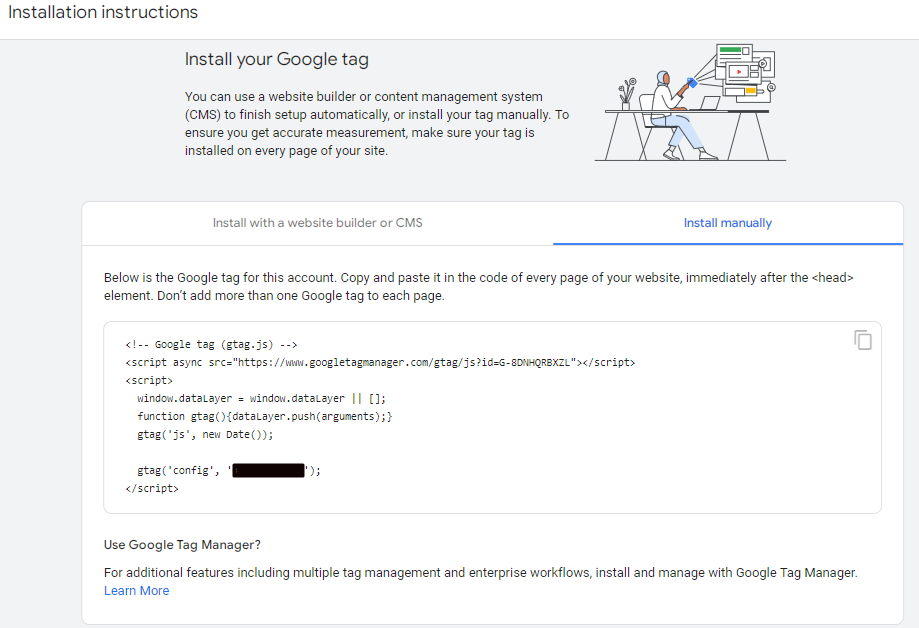Click the Google tag (gtag.js) comment line
919x628 pixels.
click(x=211, y=344)
